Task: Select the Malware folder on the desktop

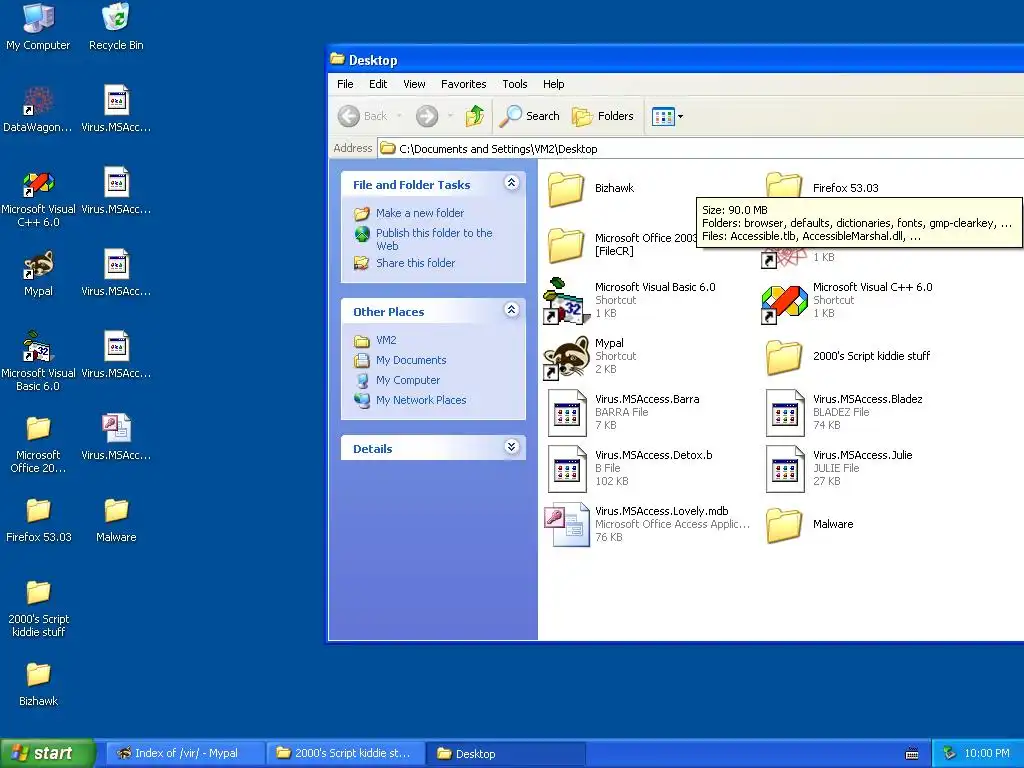Action: tap(116, 519)
